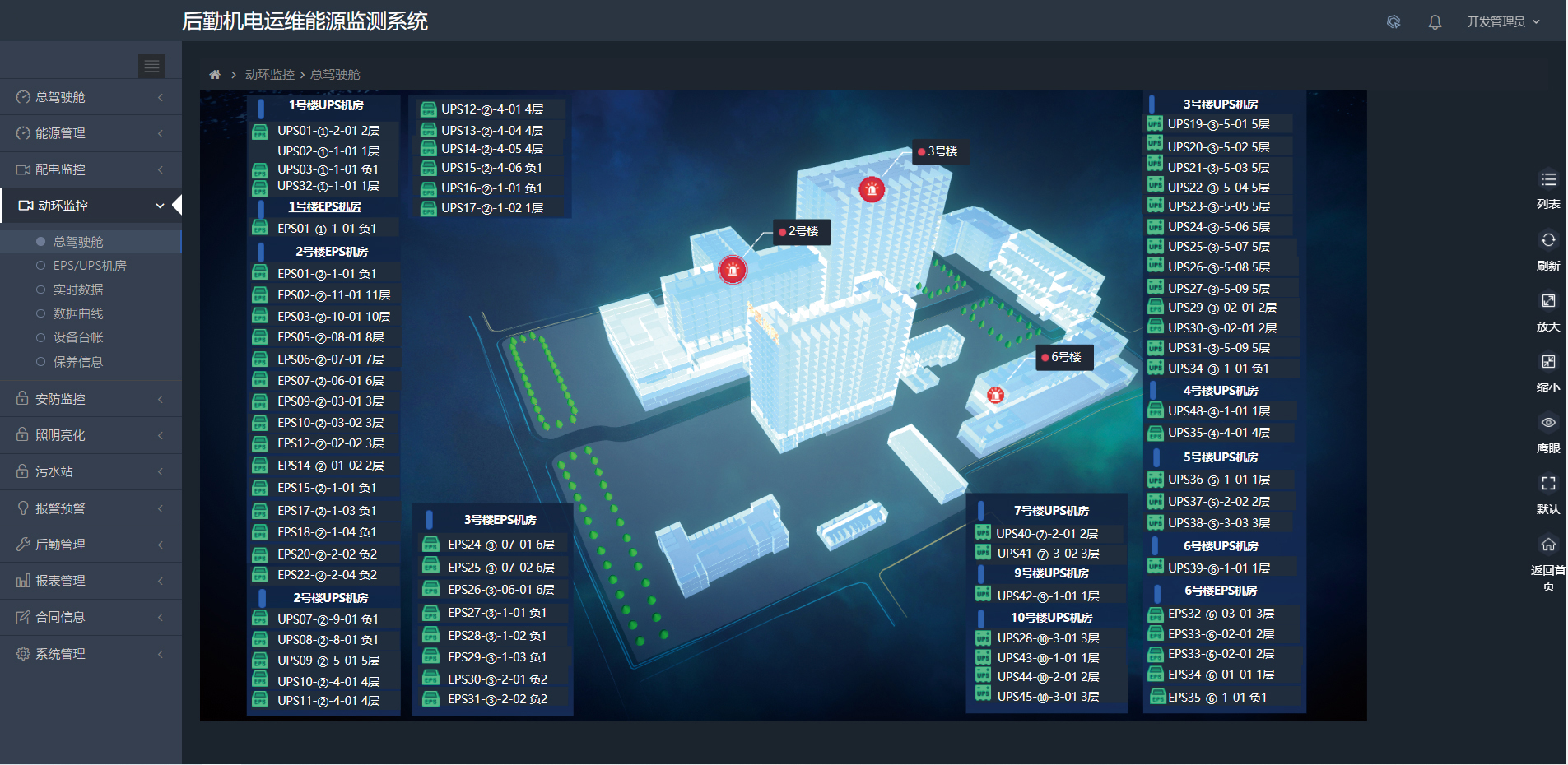The image size is (1568, 765).
Task: Click the UPS01-①-2-01 2层 device link
Action: click(328, 131)
